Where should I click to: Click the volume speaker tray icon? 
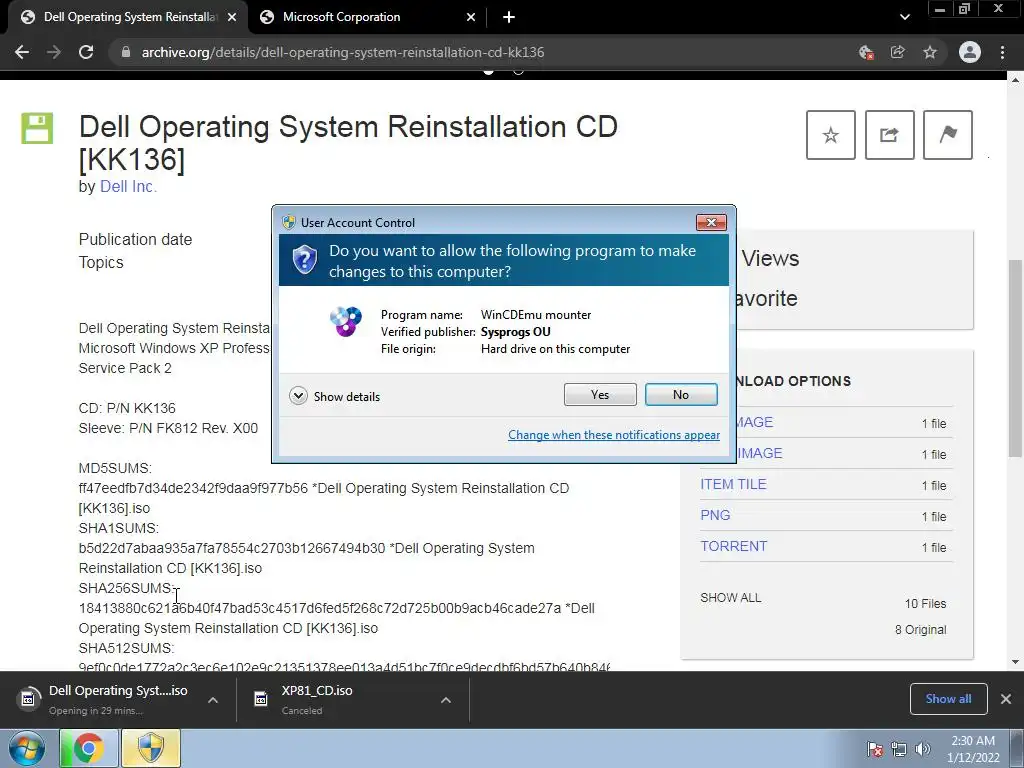(922, 749)
